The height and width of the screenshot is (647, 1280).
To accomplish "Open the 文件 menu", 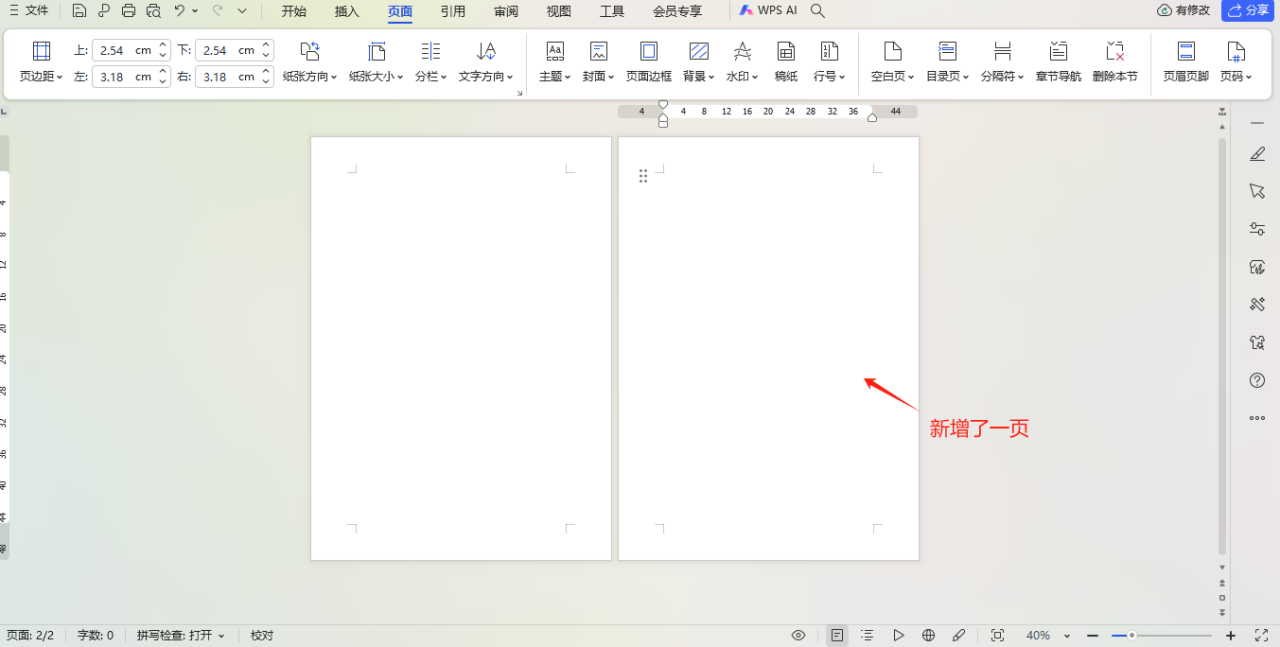I will pyautogui.click(x=28, y=11).
